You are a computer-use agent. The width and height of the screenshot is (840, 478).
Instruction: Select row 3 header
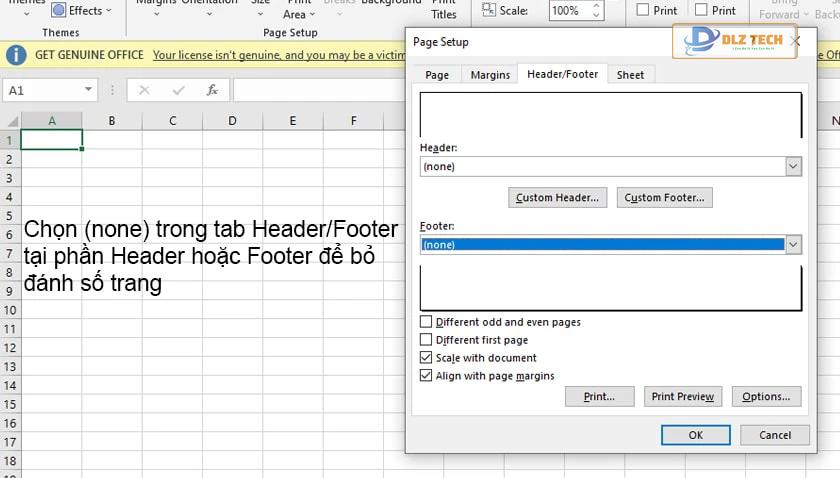coord(10,178)
